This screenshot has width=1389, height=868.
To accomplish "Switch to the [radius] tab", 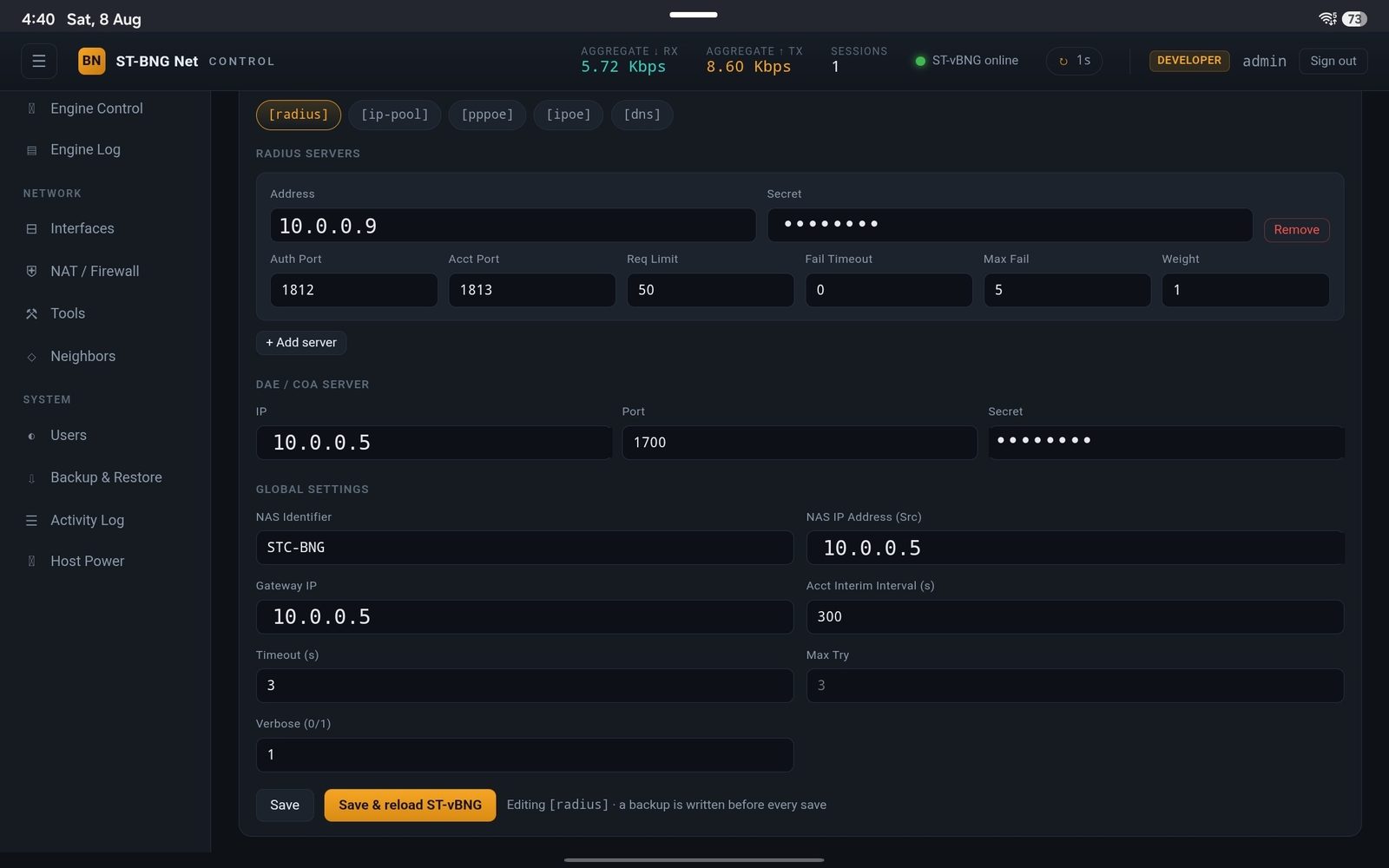I will click(x=298, y=115).
